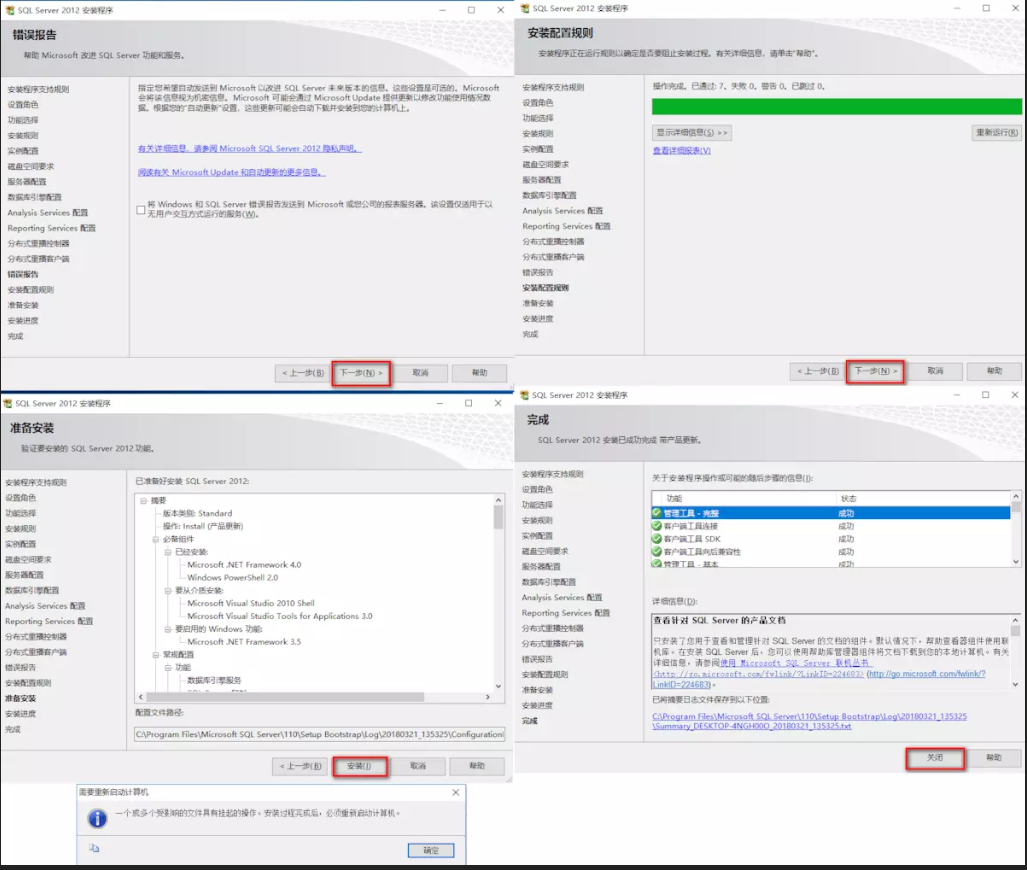1027x870 pixels.
Task: Click 确定 in the restart dialog
Action: point(431,850)
